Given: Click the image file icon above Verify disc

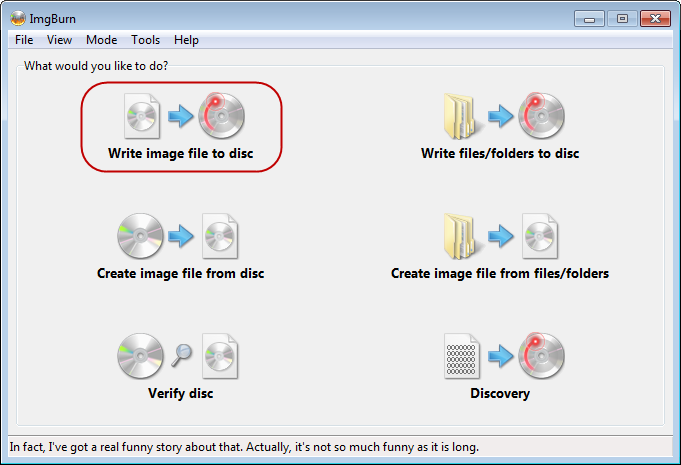Looking at the screenshot, I should (220, 356).
